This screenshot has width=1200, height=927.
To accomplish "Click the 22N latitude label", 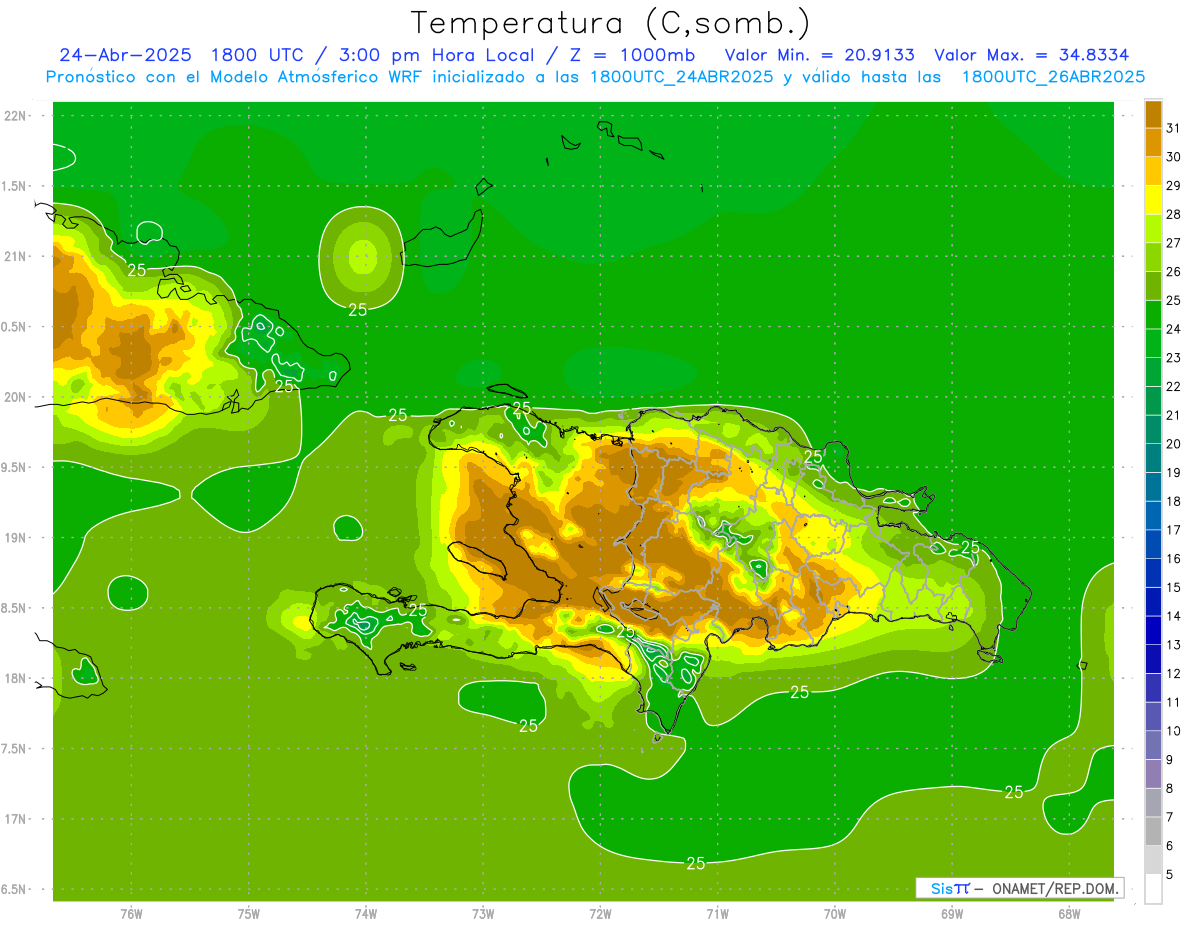I will [16, 116].
